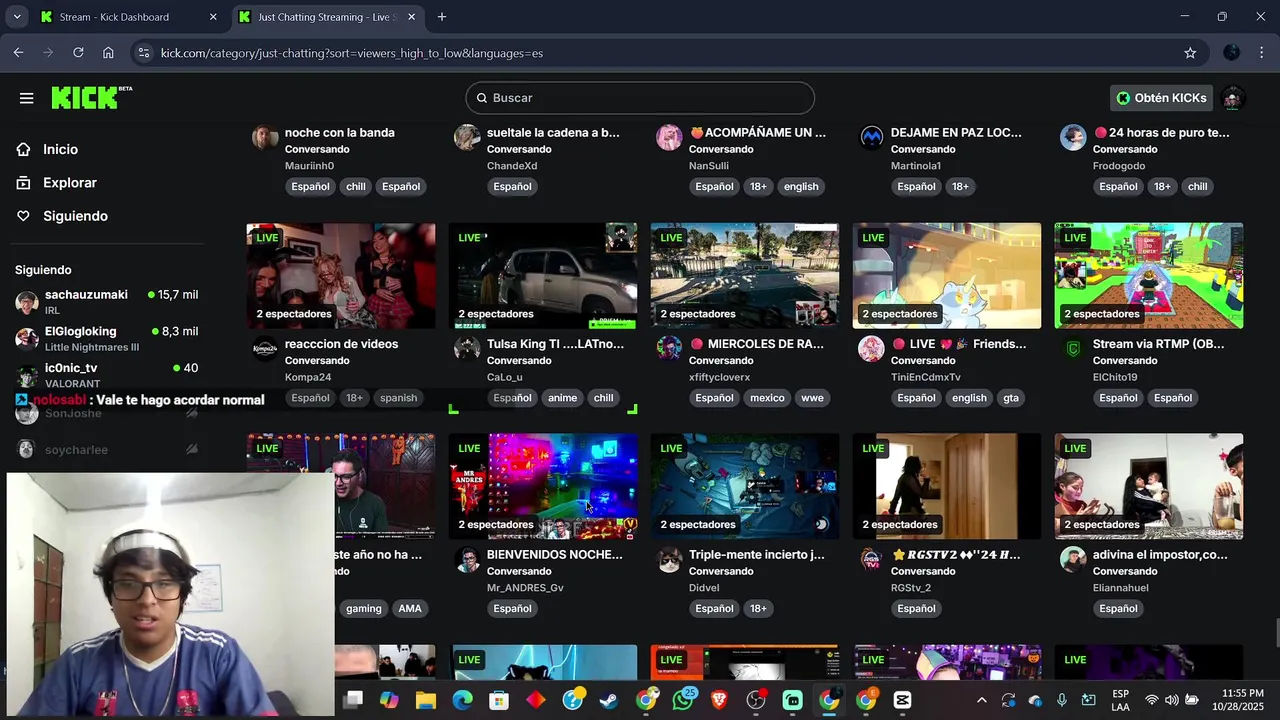The height and width of the screenshot is (720, 1280).
Task: Open Siguiendo in sidebar
Action: click(75, 216)
